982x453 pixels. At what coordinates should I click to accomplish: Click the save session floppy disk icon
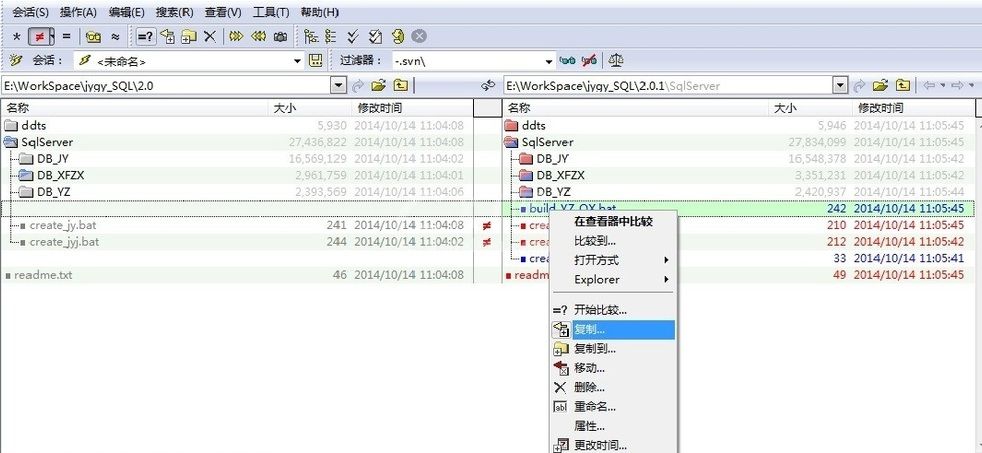point(316,61)
